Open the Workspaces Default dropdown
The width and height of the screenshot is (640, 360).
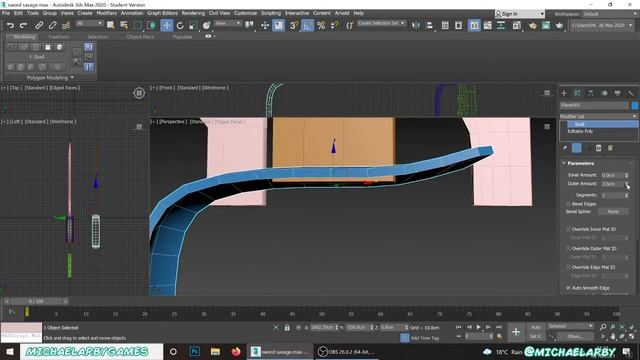click(x=610, y=14)
